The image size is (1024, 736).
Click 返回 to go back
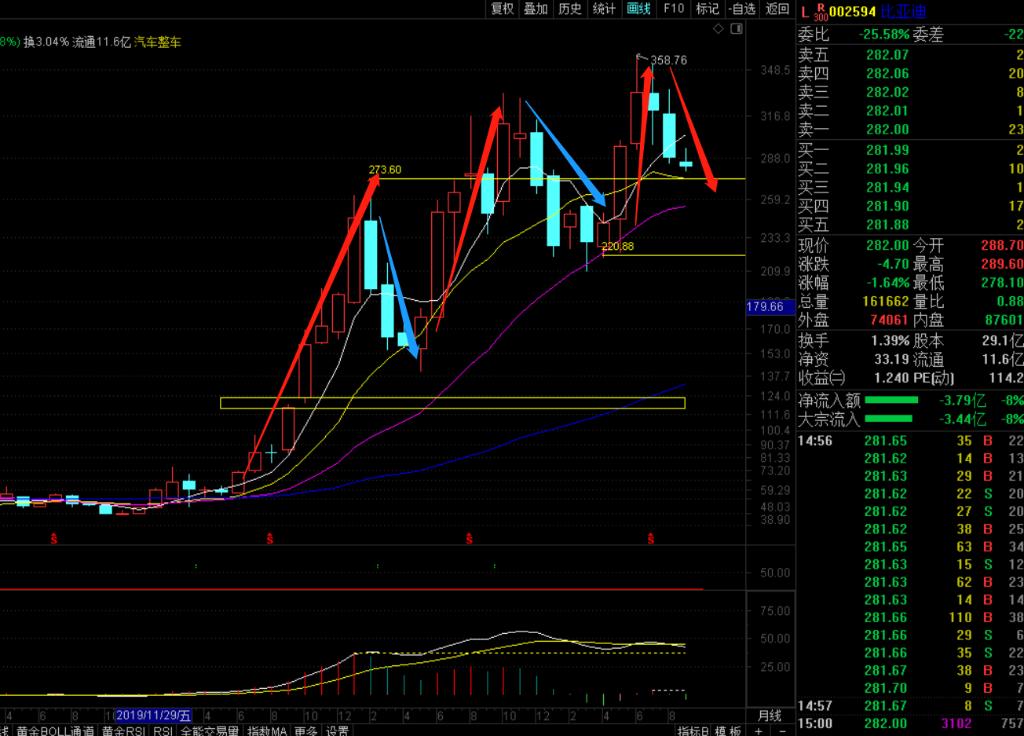777,9
